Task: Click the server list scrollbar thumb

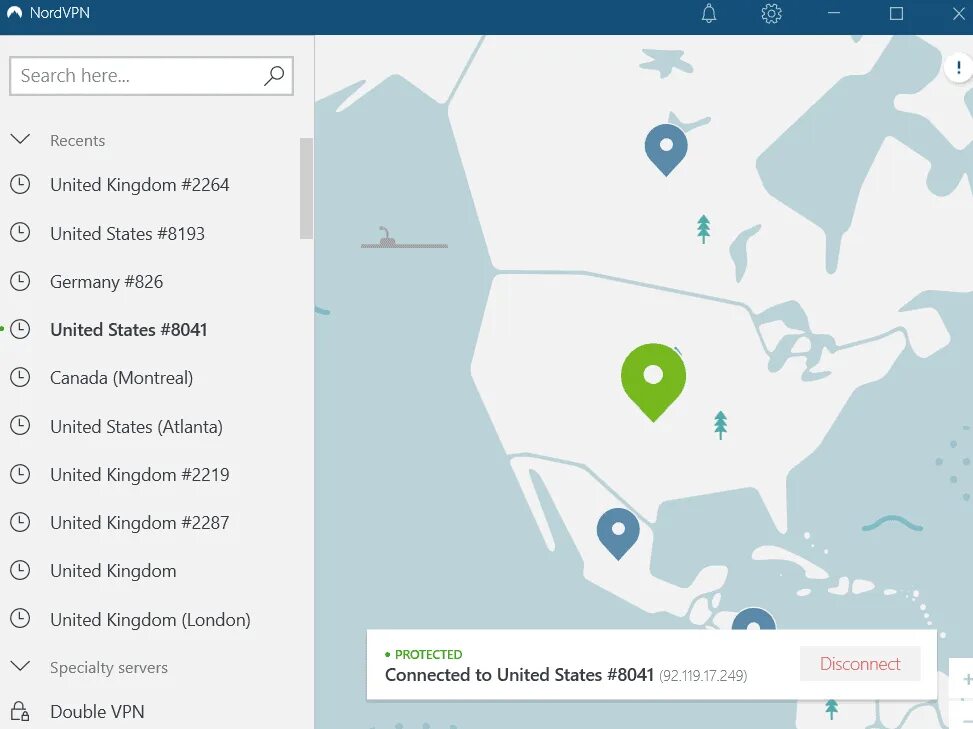Action: click(306, 188)
